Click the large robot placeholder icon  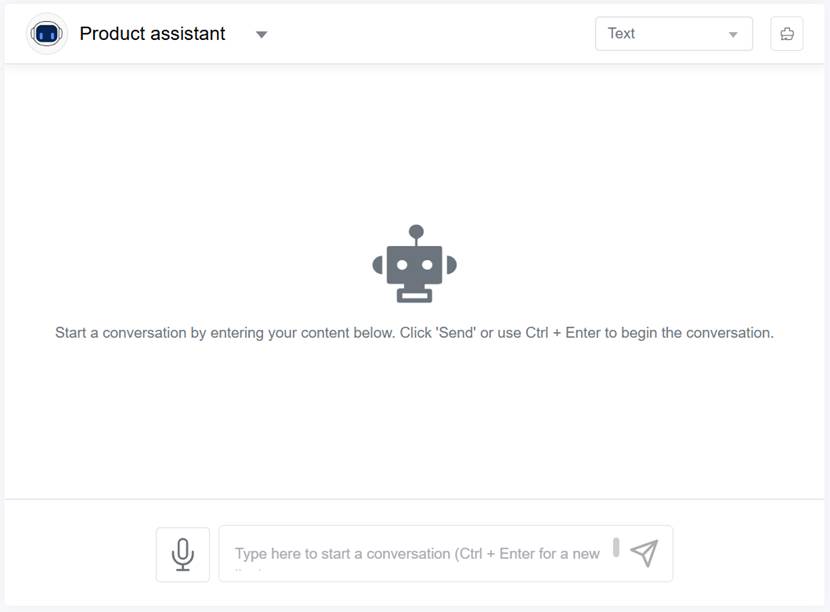click(x=415, y=265)
